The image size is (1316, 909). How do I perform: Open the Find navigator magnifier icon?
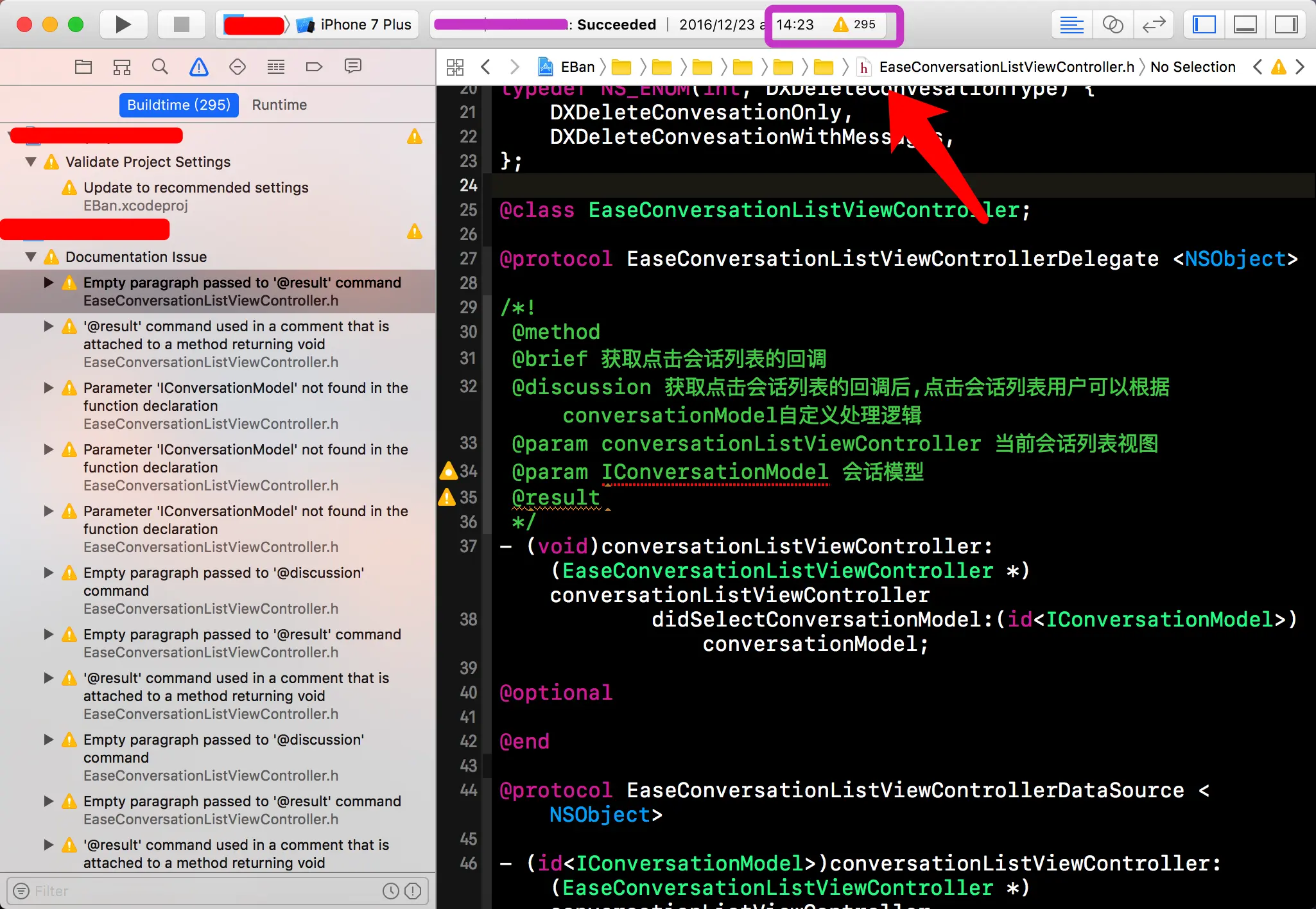160,67
